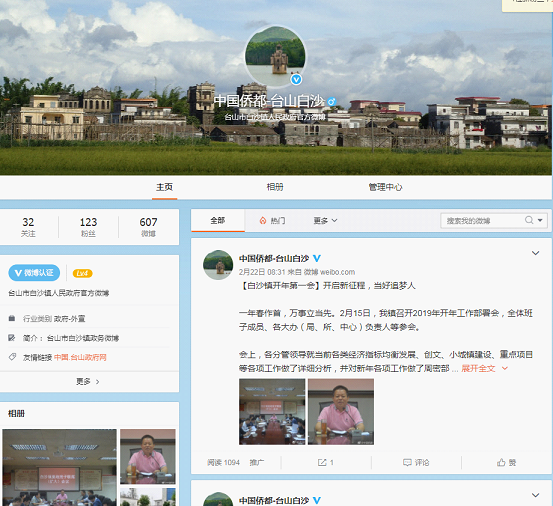This screenshot has width=553, height=506.
Task: Open the first post's author name 中国侨都-台山白沙
Action: tap(274, 258)
